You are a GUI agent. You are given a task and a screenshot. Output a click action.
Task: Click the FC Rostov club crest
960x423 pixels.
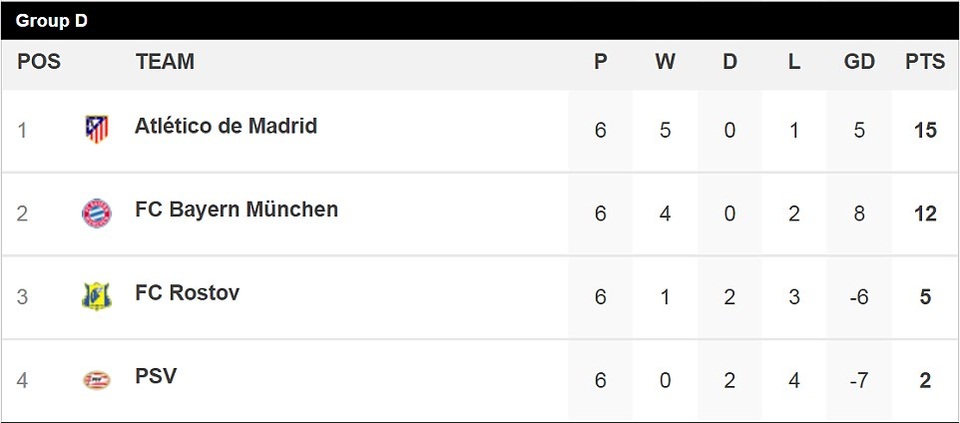pos(96,296)
